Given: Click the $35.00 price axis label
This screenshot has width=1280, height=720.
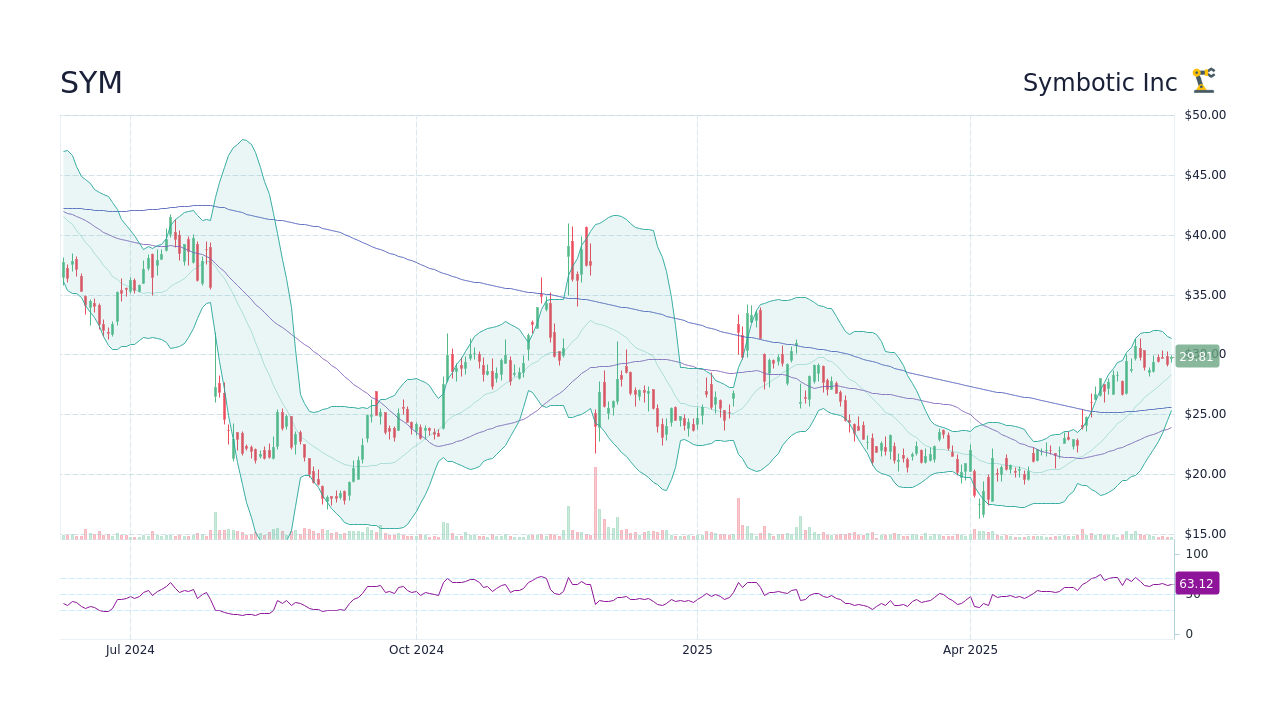Looking at the screenshot, I should click(x=1205, y=295).
